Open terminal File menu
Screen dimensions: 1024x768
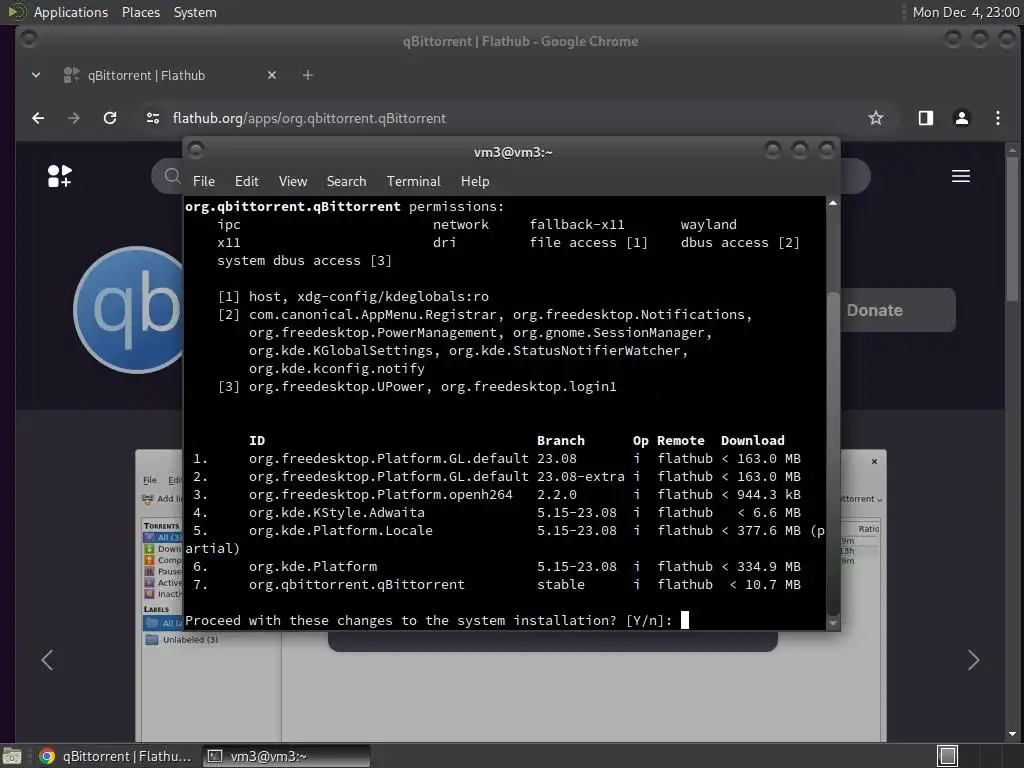pos(204,182)
